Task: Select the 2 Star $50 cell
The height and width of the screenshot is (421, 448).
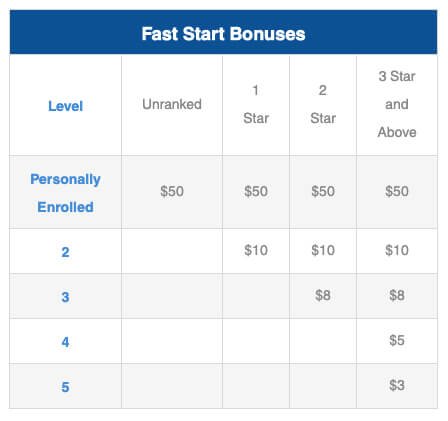Action: [323, 191]
